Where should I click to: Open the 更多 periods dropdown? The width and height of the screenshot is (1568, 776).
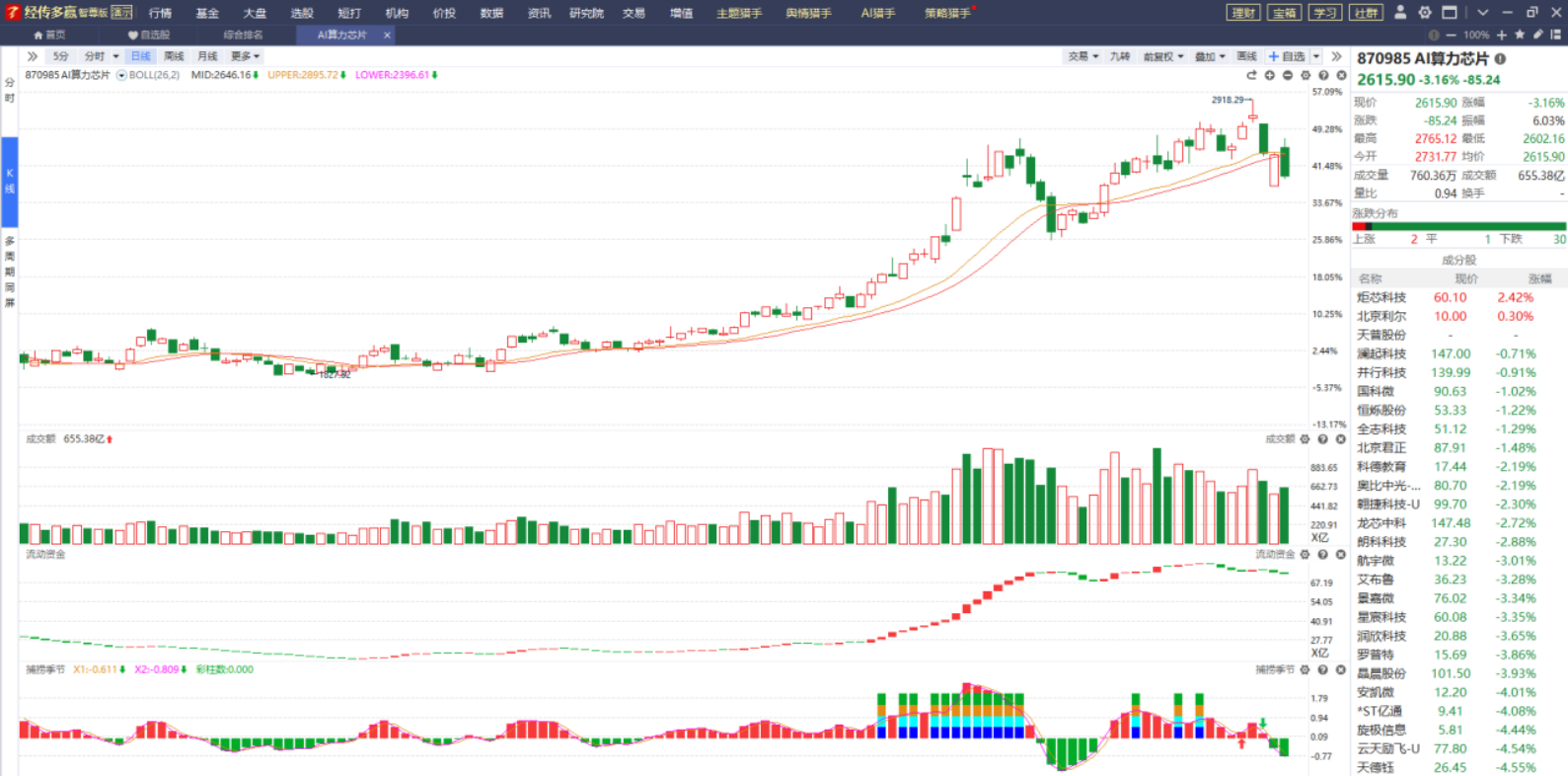coord(245,56)
